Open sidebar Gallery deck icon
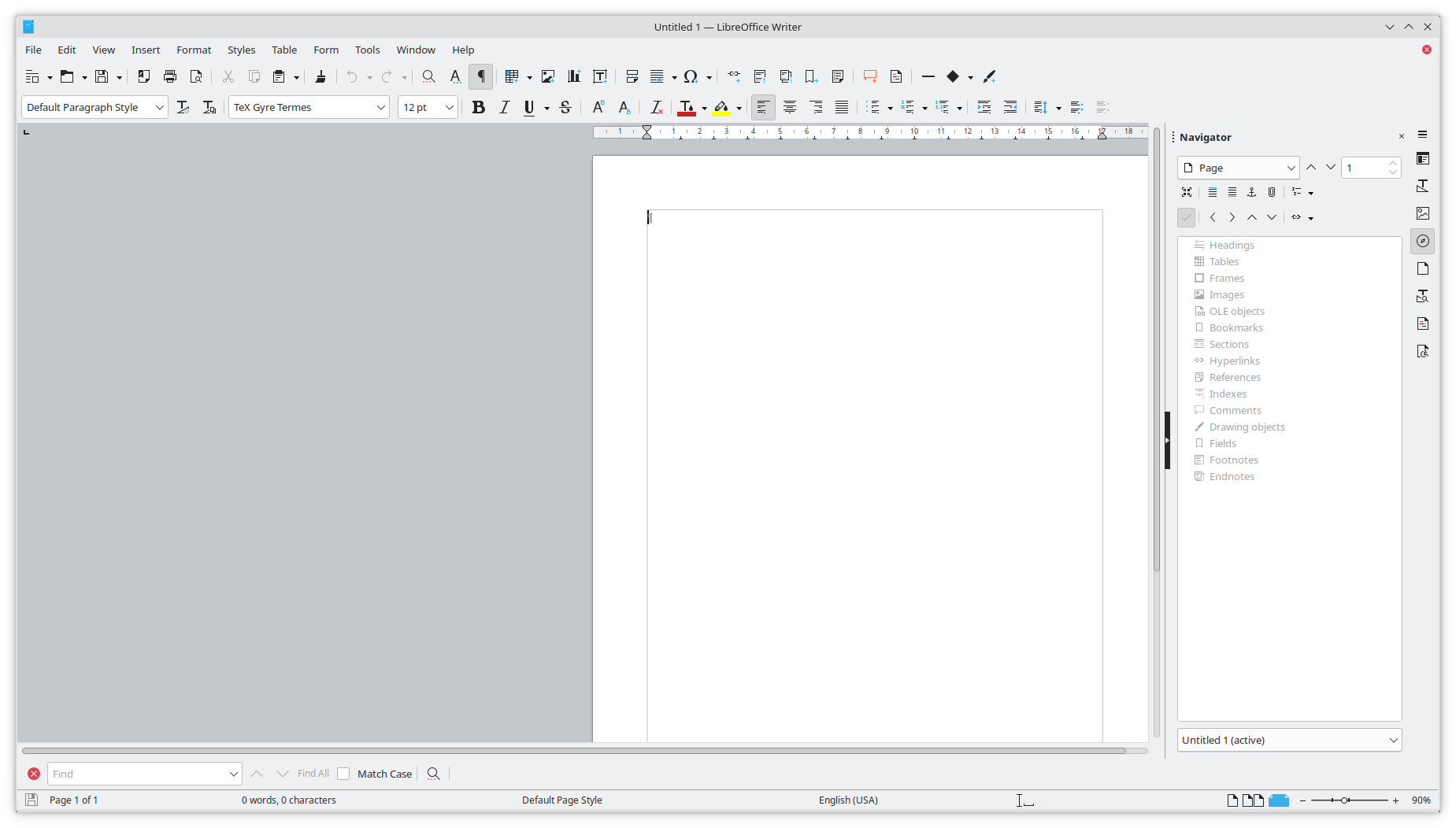The height and width of the screenshot is (828, 1456). (x=1423, y=213)
